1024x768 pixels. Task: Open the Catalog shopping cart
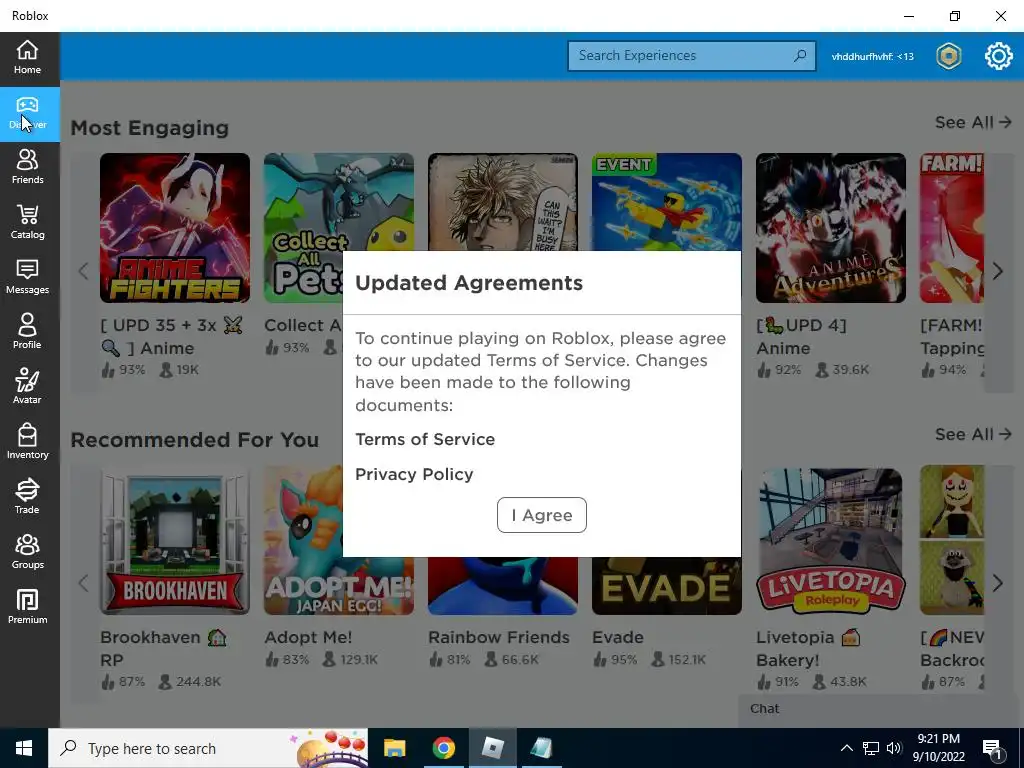click(27, 222)
